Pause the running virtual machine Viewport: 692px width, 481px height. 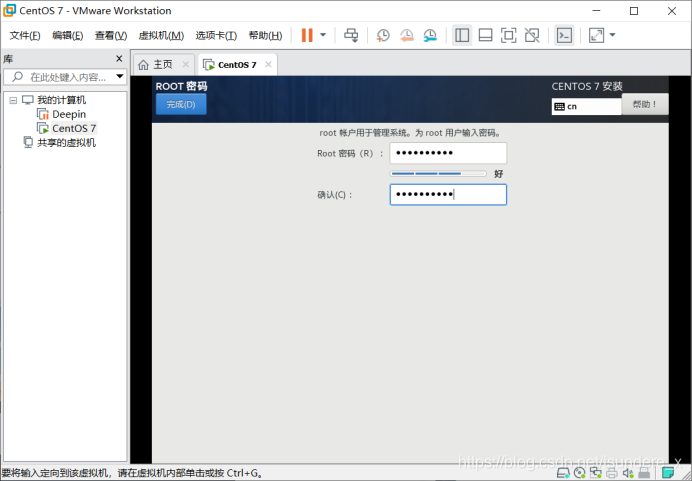[307, 35]
